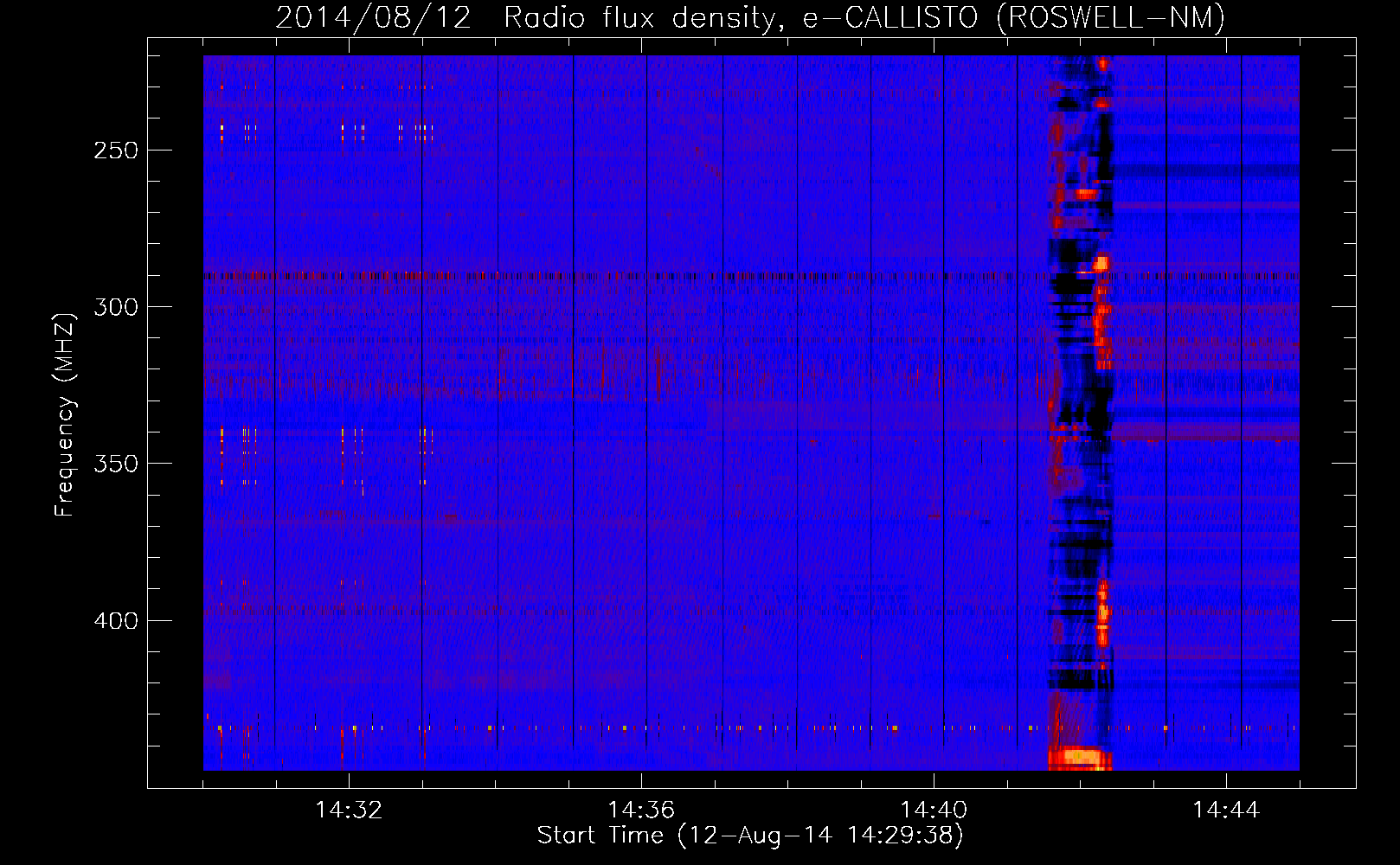The image size is (1400, 865).
Task: Click the 'Start Time (12-Aug-14 14:29:38)' axis label
Action: [x=750, y=836]
